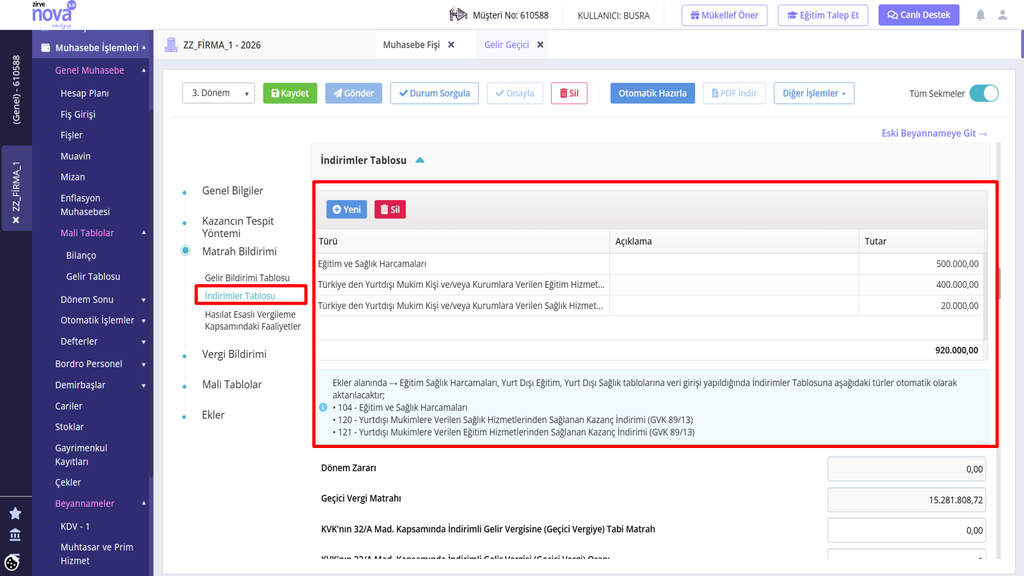Expand the Otomatik İşlemler submenu
The height and width of the screenshot is (576, 1024).
click(144, 321)
